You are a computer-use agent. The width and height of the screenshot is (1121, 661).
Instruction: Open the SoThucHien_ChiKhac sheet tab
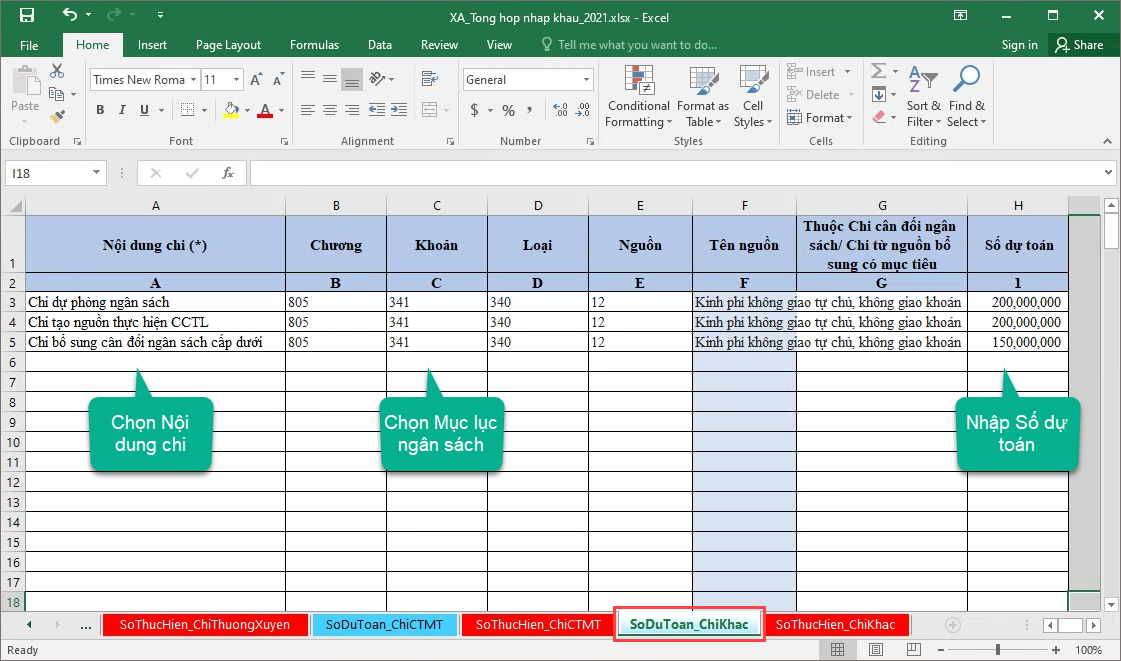click(x=835, y=624)
